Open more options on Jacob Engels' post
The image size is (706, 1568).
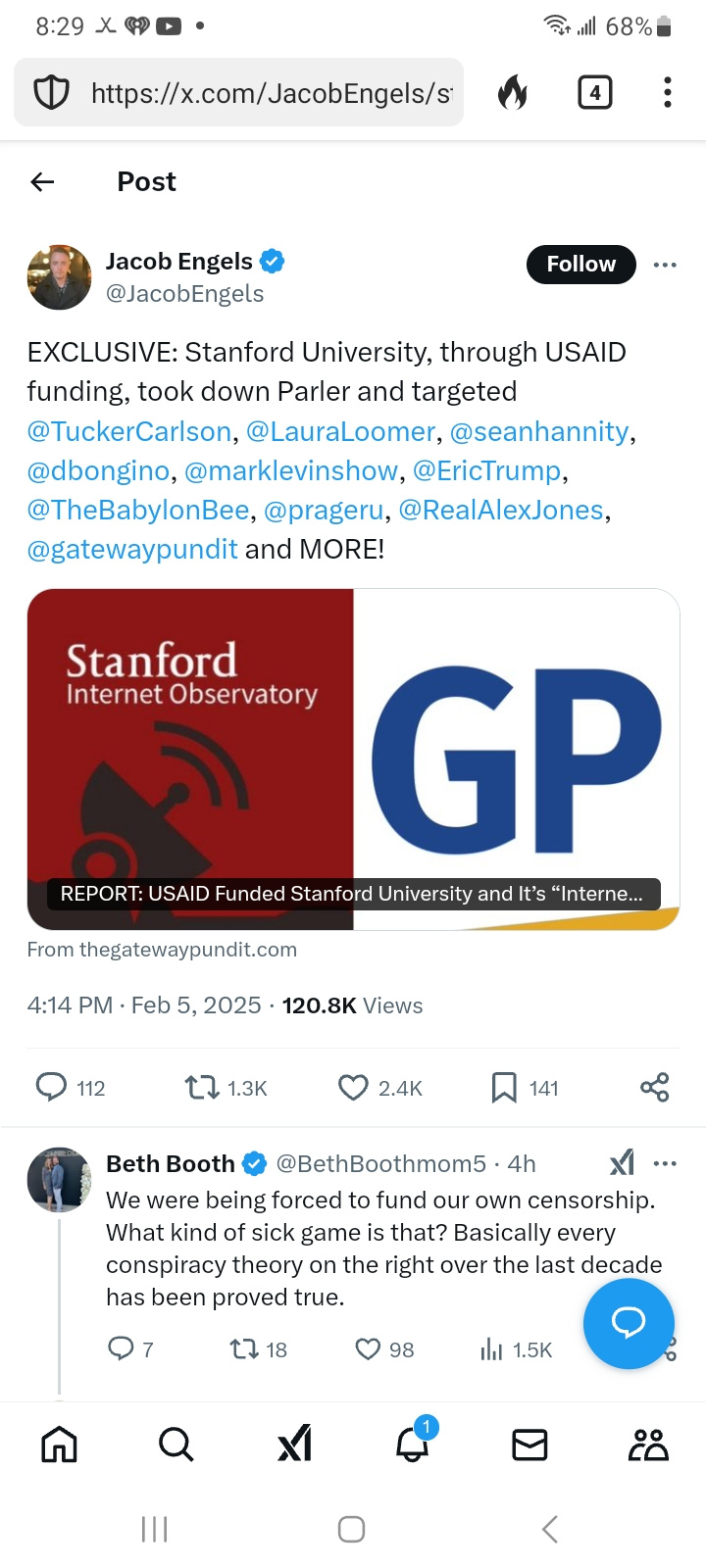pos(665,265)
